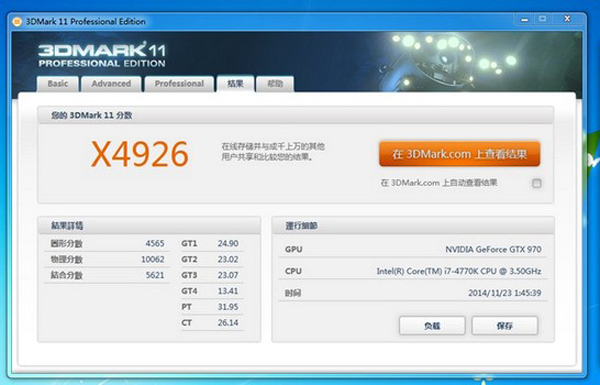The height and width of the screenshot is (385, 600).
Task: Click the GT4 result 13.41
Action: point(228,291)
